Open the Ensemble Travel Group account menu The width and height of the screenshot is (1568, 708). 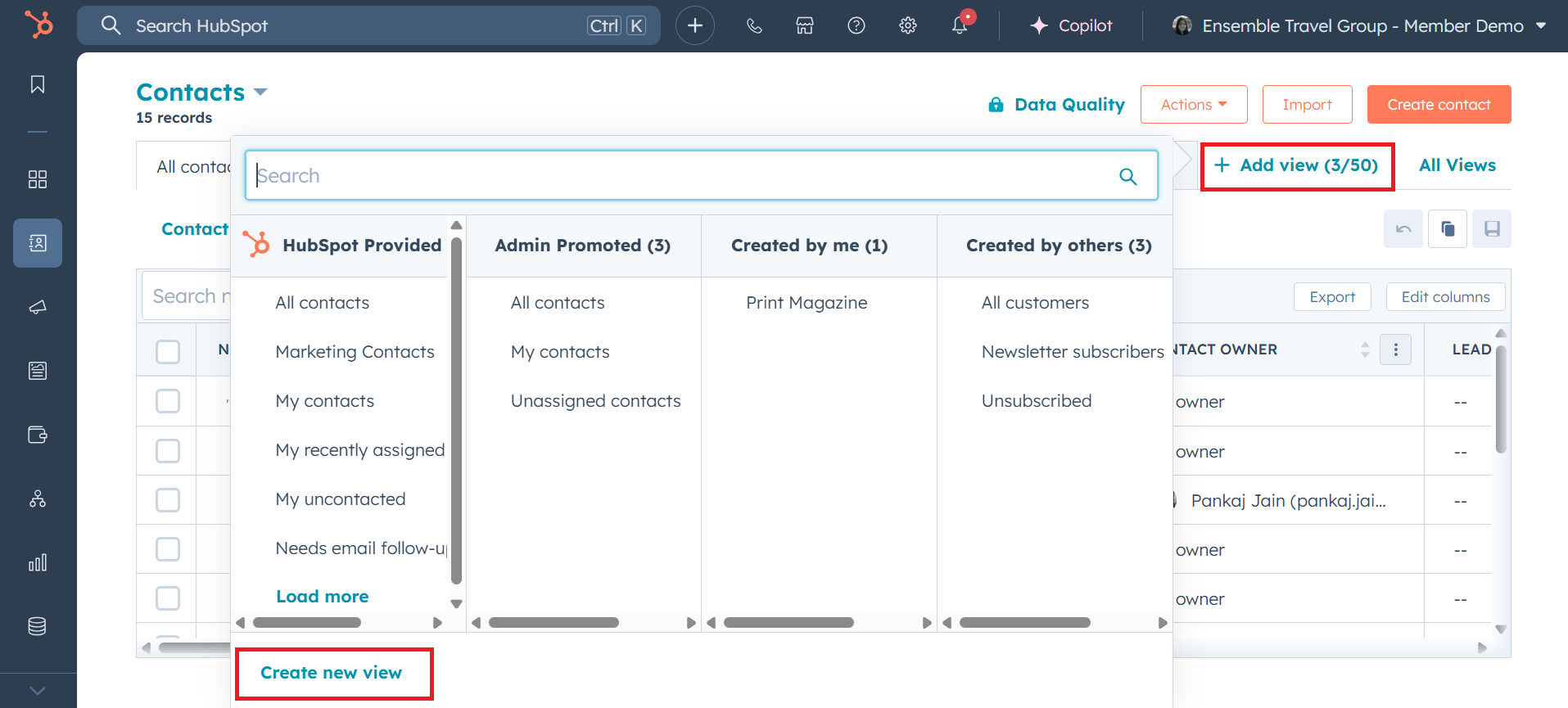(x=1359, y=25)
